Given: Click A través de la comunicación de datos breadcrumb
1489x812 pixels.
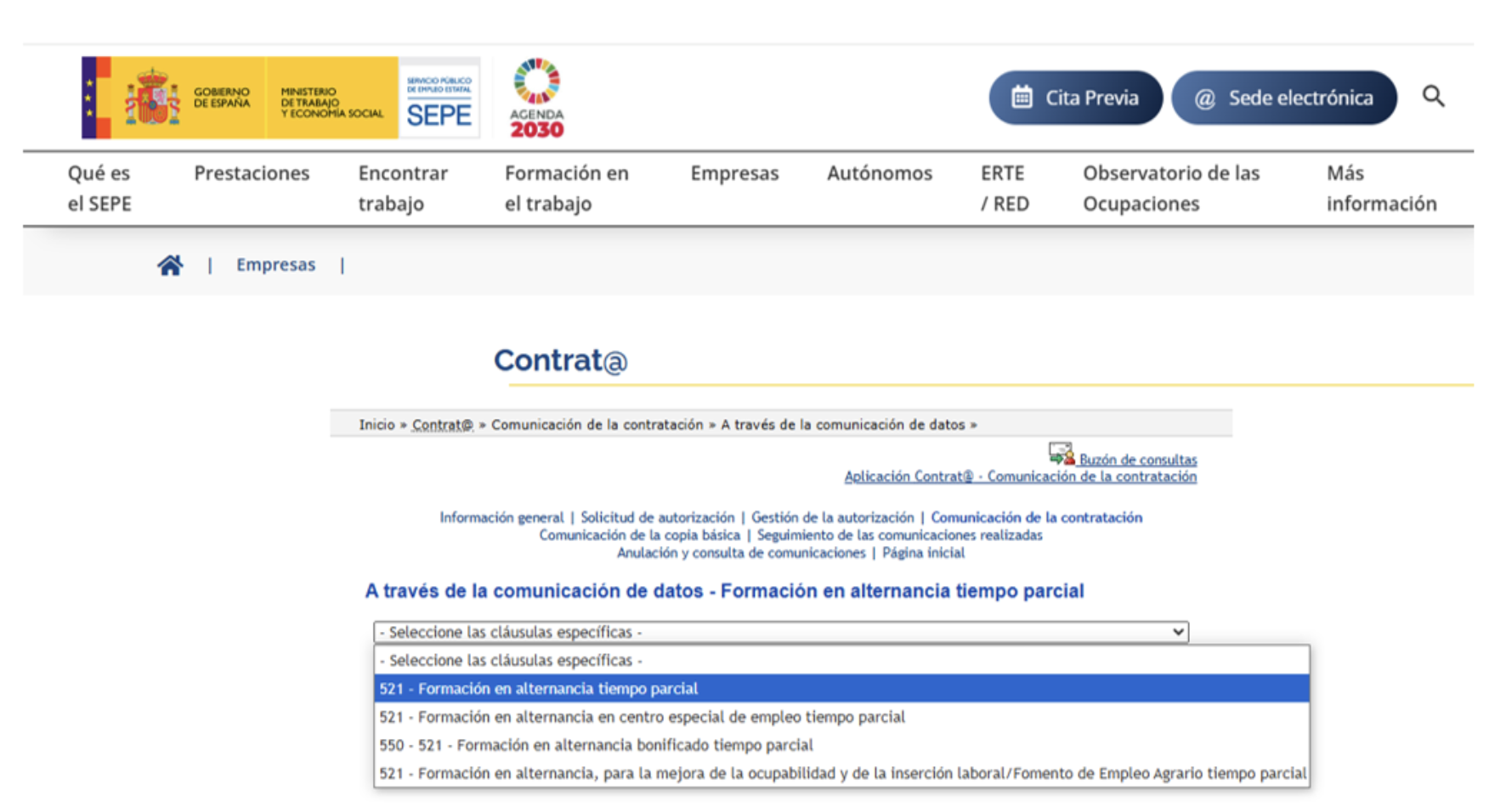Looking at the screenshot, I should click(842, 425).
